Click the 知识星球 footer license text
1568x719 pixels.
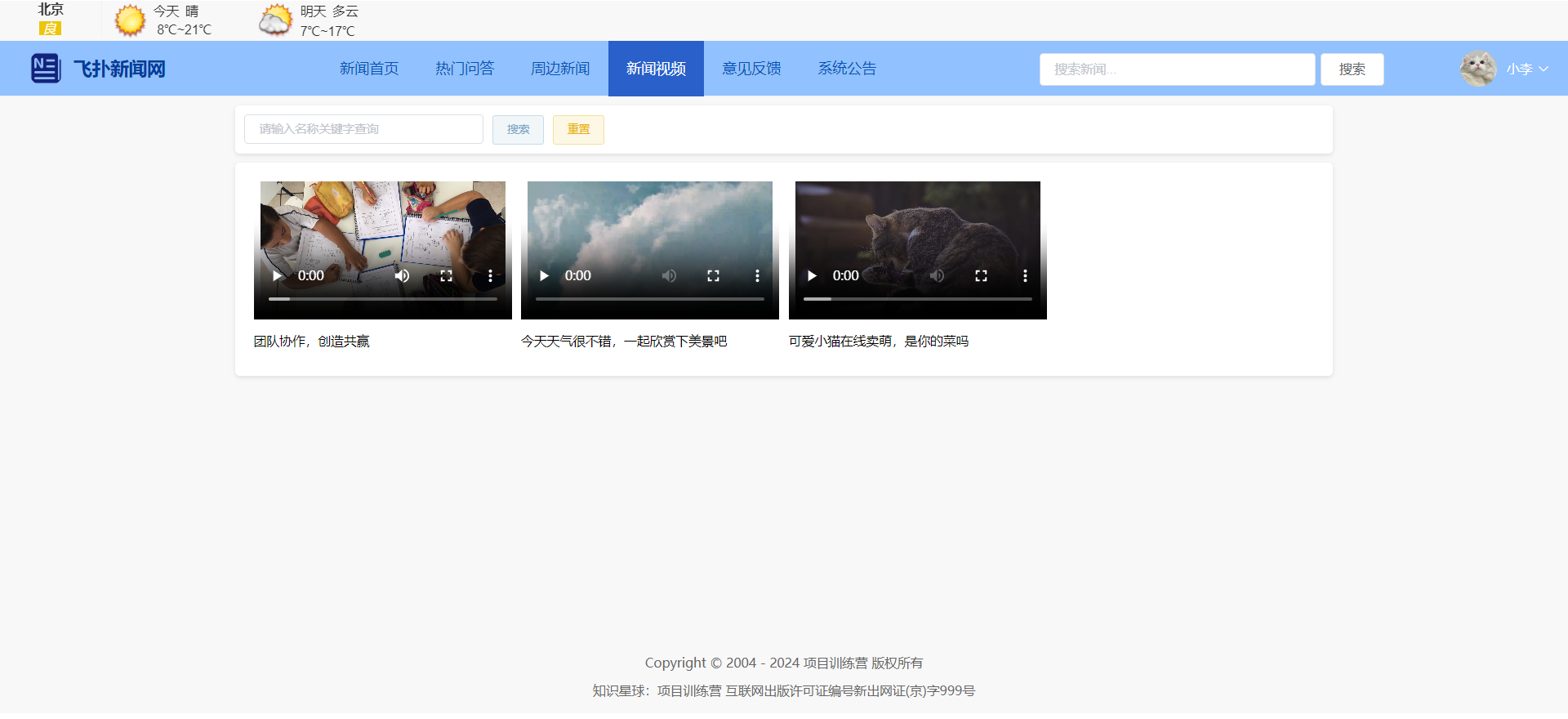point(784,691)
